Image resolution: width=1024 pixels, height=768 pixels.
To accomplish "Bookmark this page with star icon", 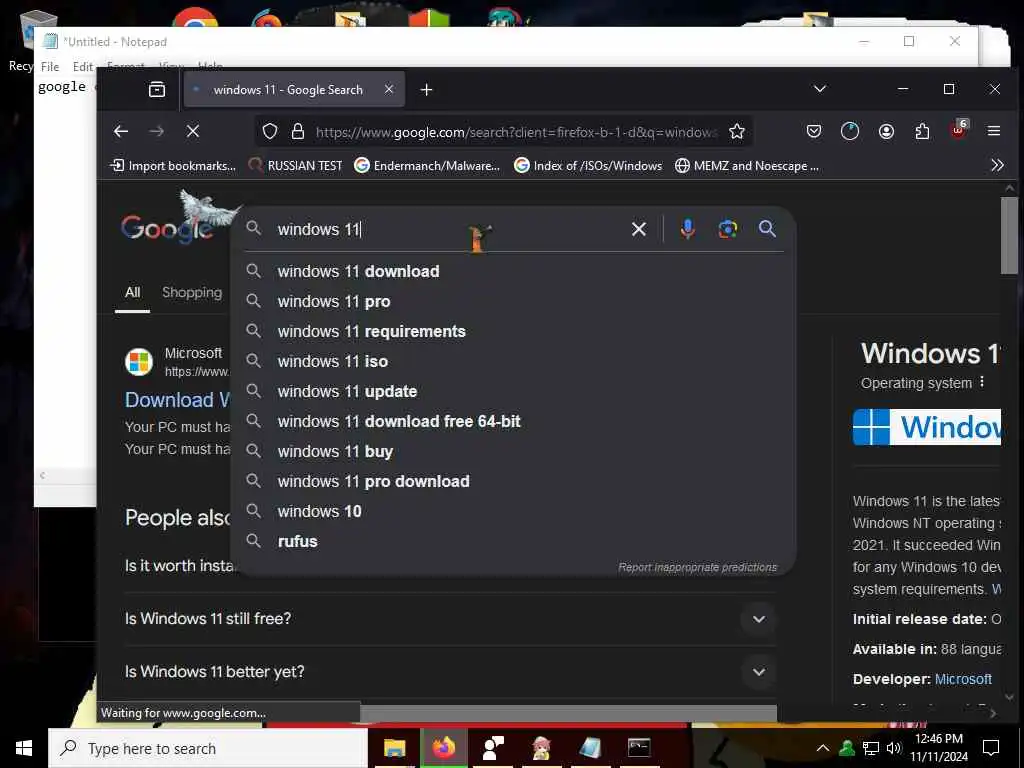I will [x=737, y=131].
